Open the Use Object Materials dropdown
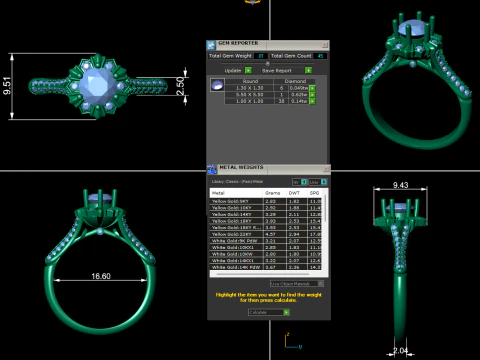This screenshot has height=360, width=480. pyautogui.click(x=297, y=284)
